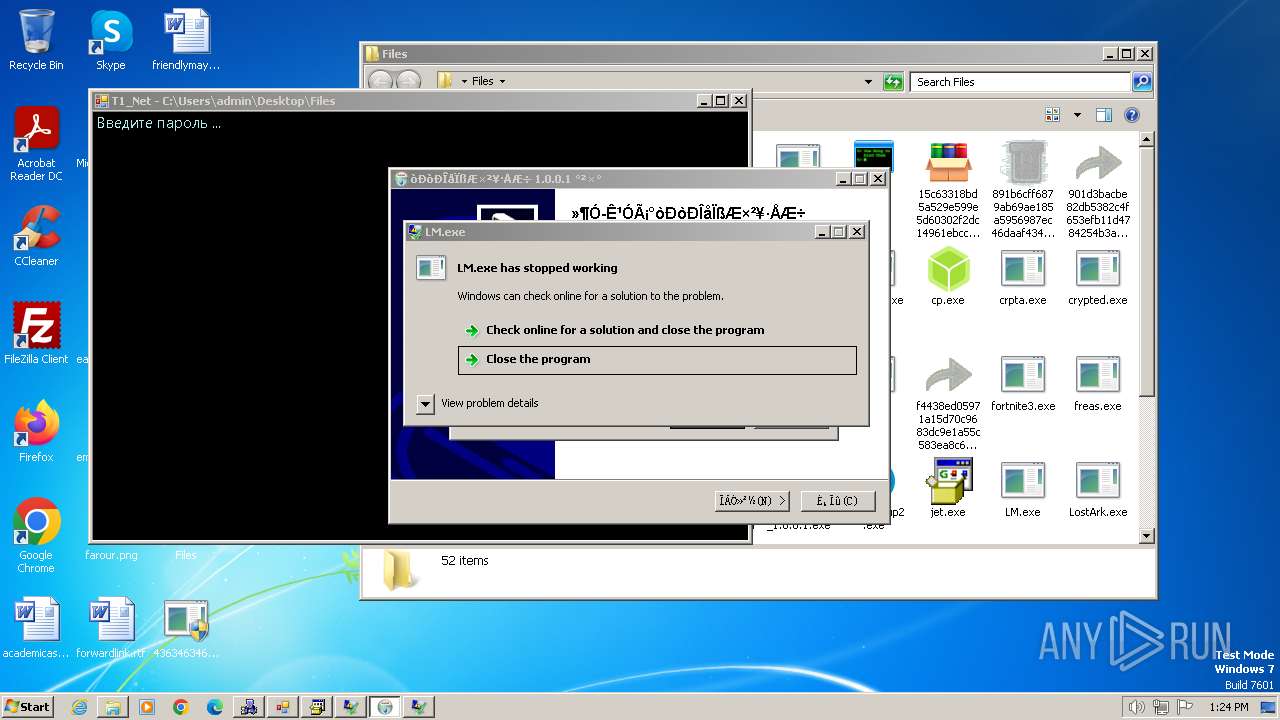This screenshot has width=1280, height=720.
Task: Select freas.exe in the Files window
Action: [1097, 384]
